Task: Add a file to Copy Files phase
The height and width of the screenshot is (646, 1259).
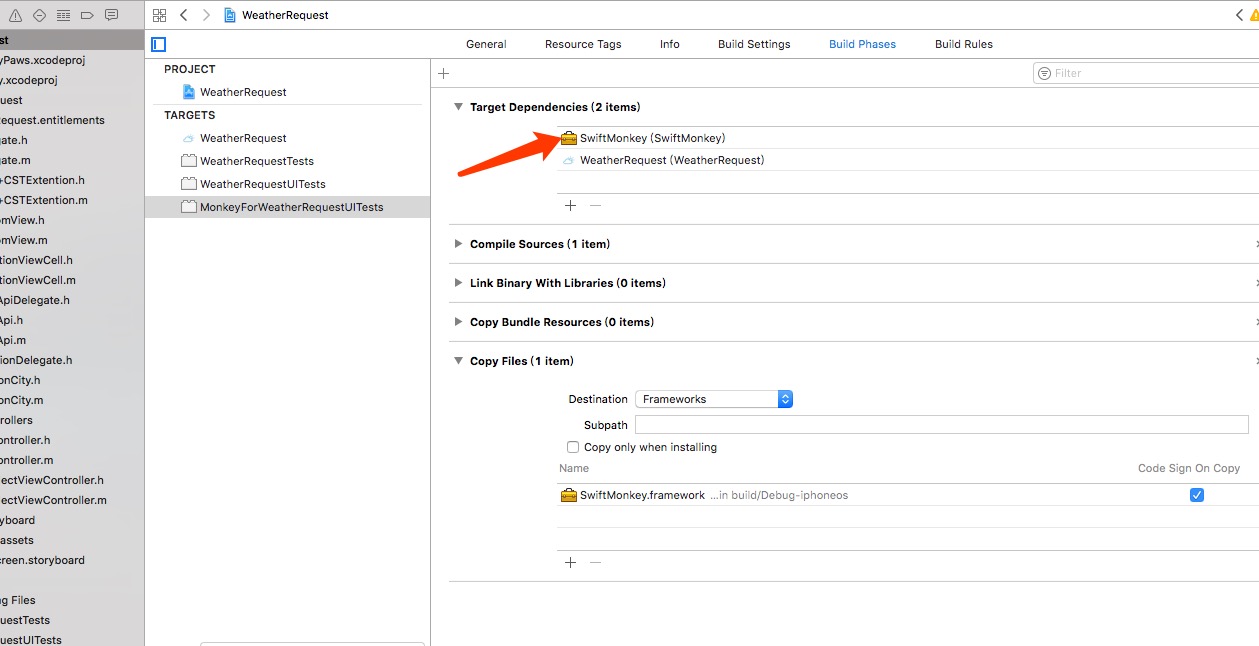Action: pyautogui.click(x=570, y=562)
